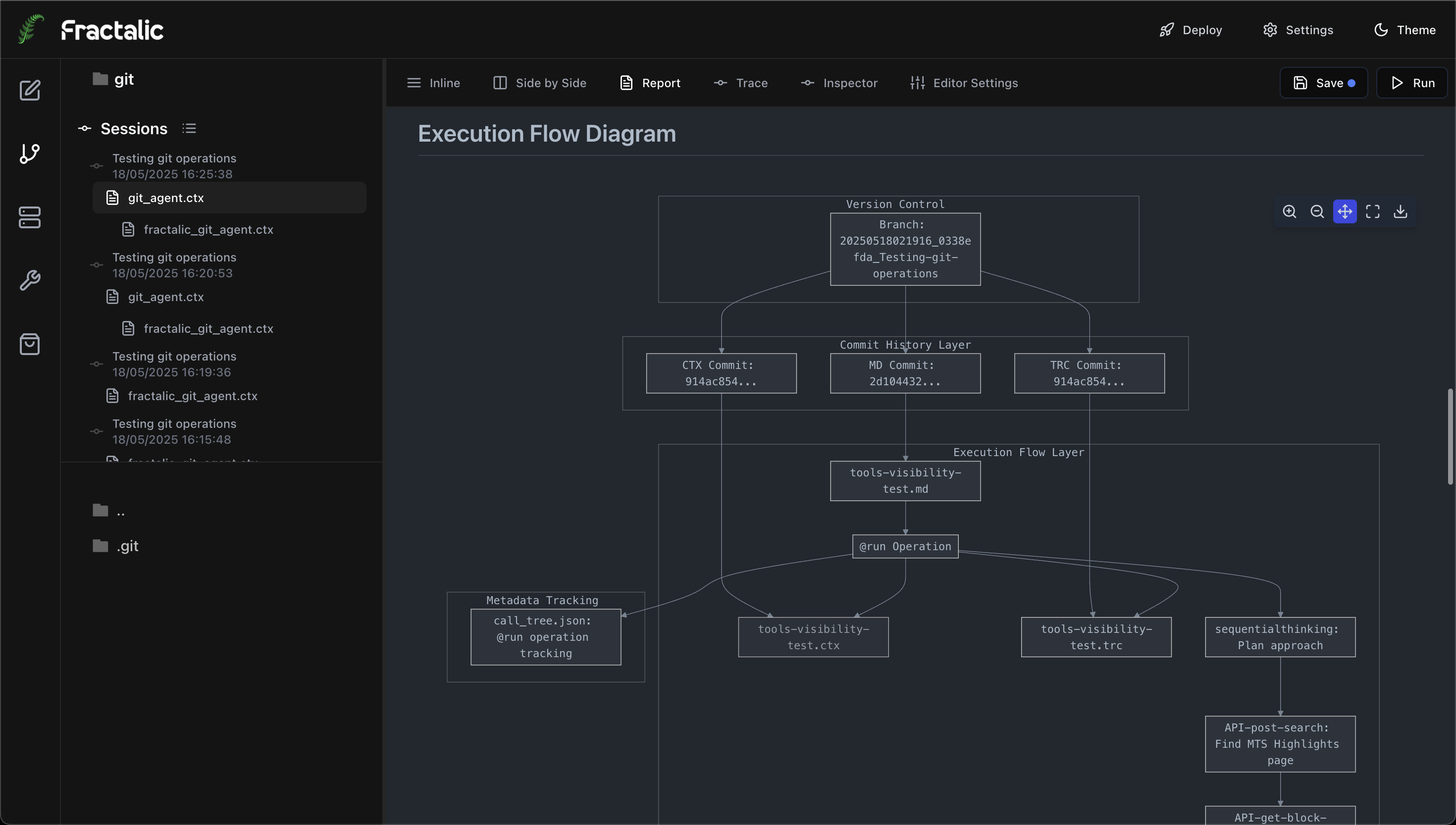Image resolution: width=1456 pixels, height=825 pixels.
Task: Switch to Inspector tab
Action: 839,83
